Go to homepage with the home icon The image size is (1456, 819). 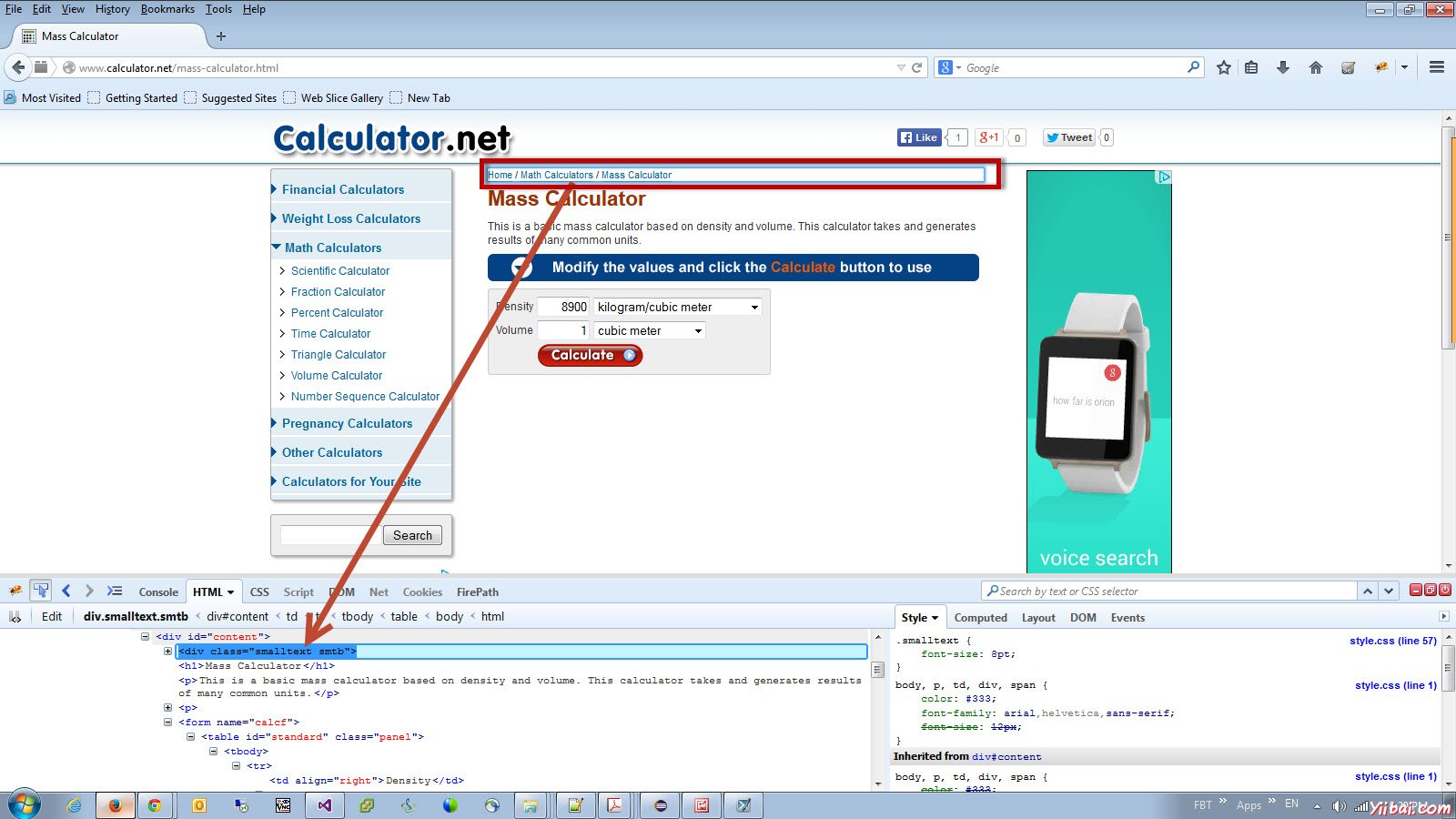[1315, 66]
